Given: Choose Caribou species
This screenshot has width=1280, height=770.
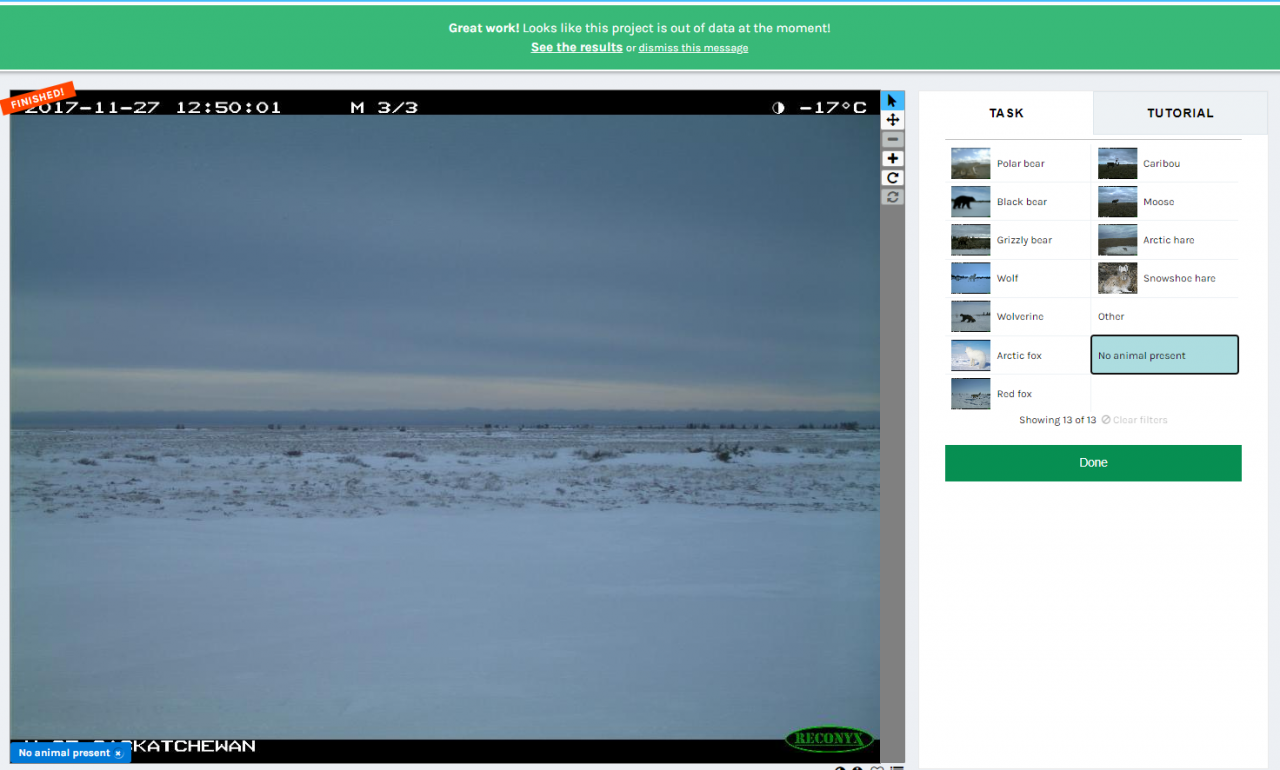Looking at the screenshot, I should [1165, 163].
